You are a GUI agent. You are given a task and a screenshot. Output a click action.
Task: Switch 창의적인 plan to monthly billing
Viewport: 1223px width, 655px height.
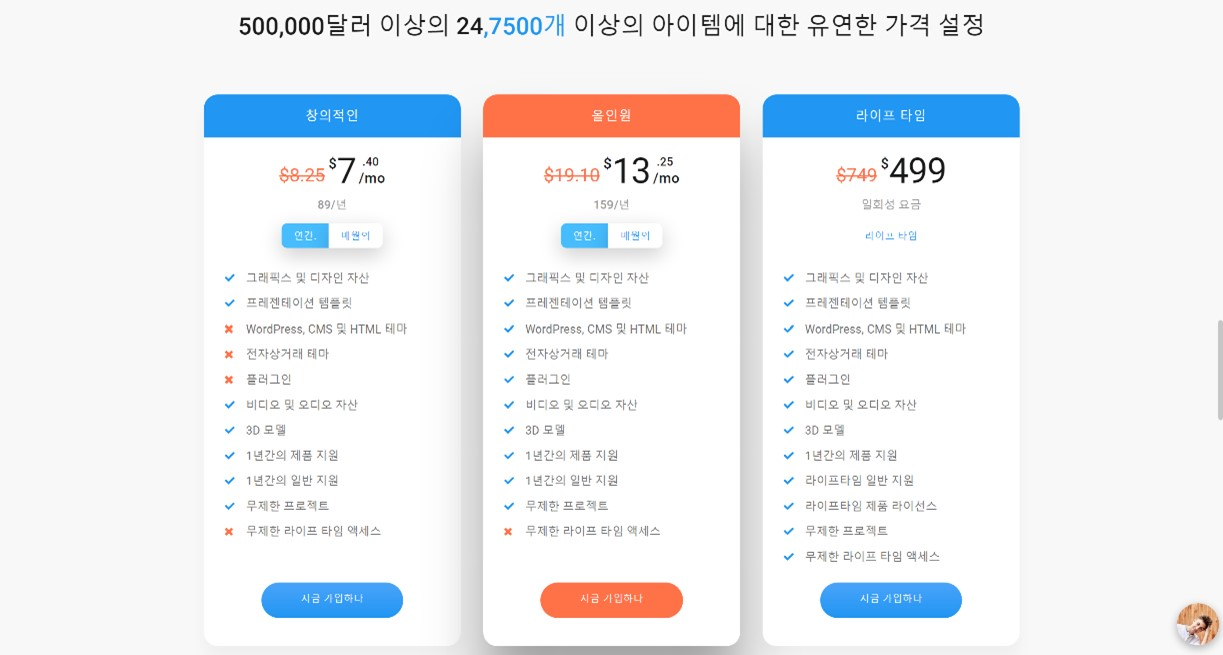point(355,236)
